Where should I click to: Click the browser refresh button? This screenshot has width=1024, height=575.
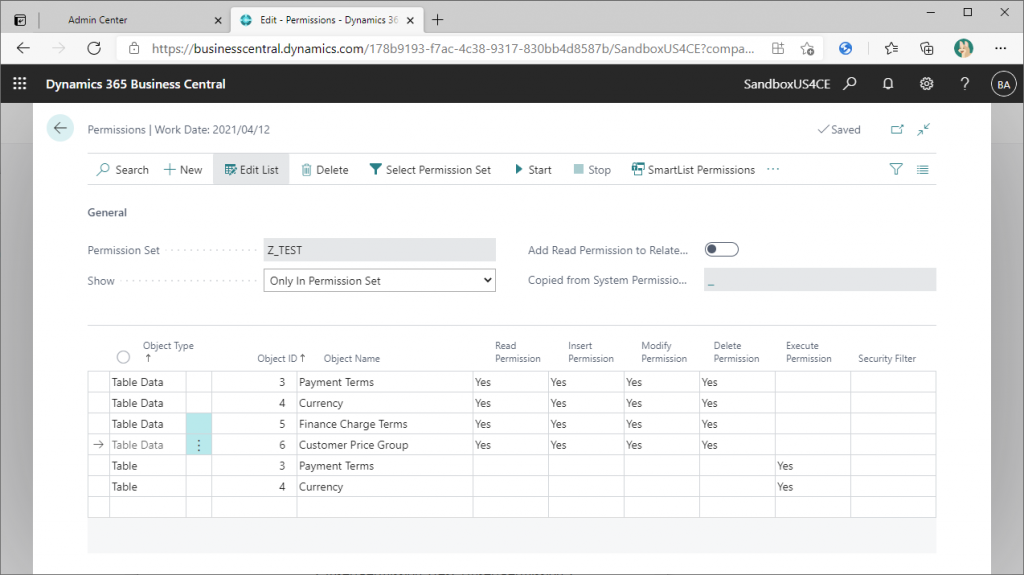coord(94,48)
